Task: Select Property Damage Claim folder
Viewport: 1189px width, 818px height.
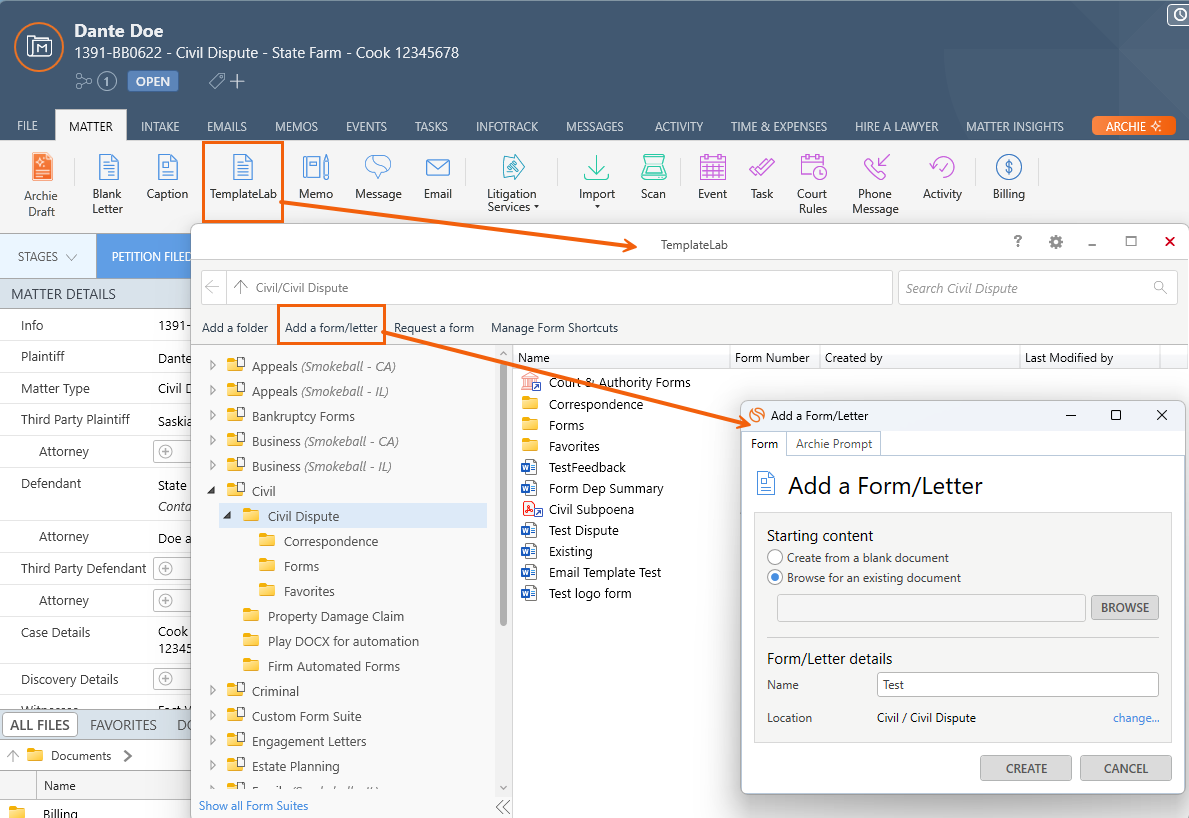Action: coord(335,616)
